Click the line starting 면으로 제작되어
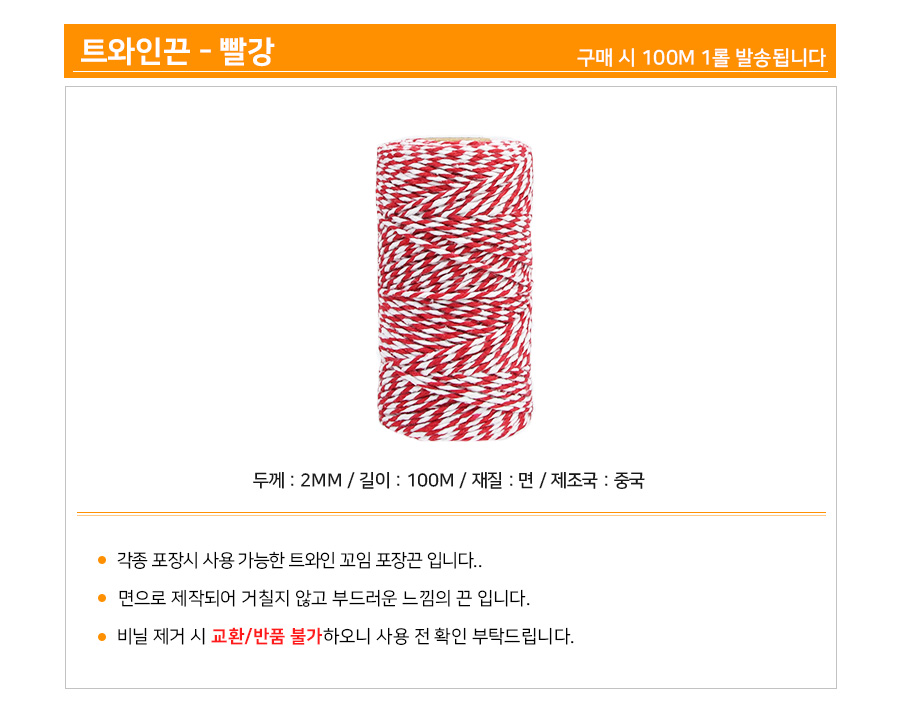This screenshot has height=721, width=900. coord(324,598)
